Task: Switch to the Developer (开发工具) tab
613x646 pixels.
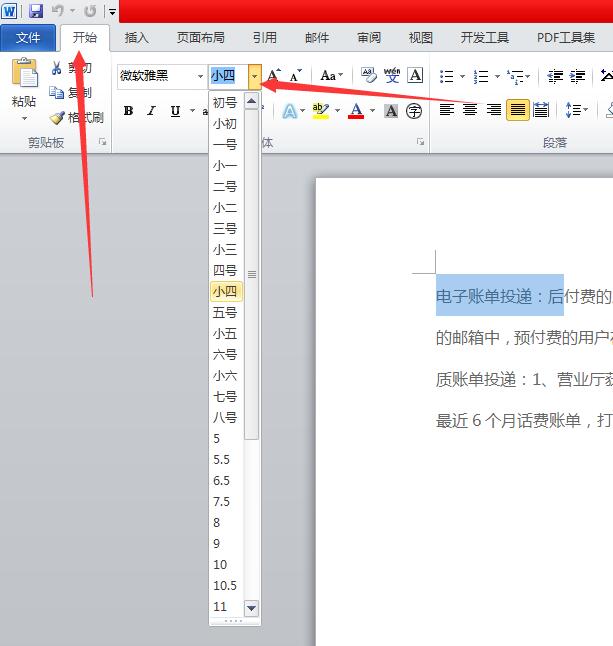Action: pos(484,38)
